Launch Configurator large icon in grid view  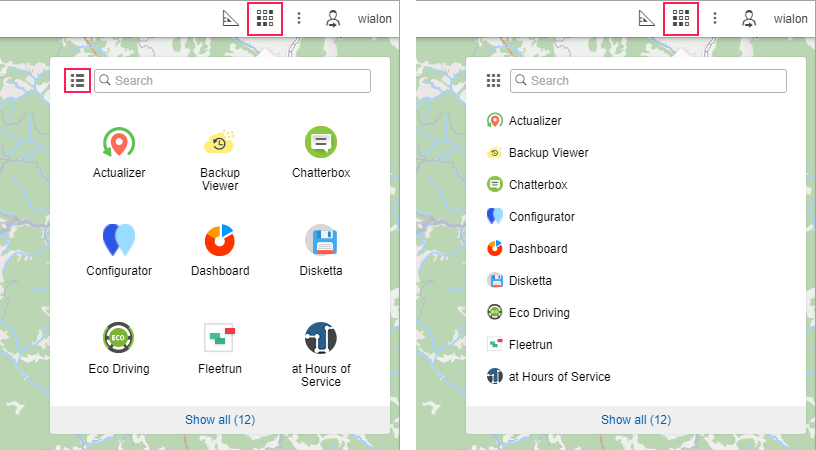pyautogui.click(x=119, y=240)
